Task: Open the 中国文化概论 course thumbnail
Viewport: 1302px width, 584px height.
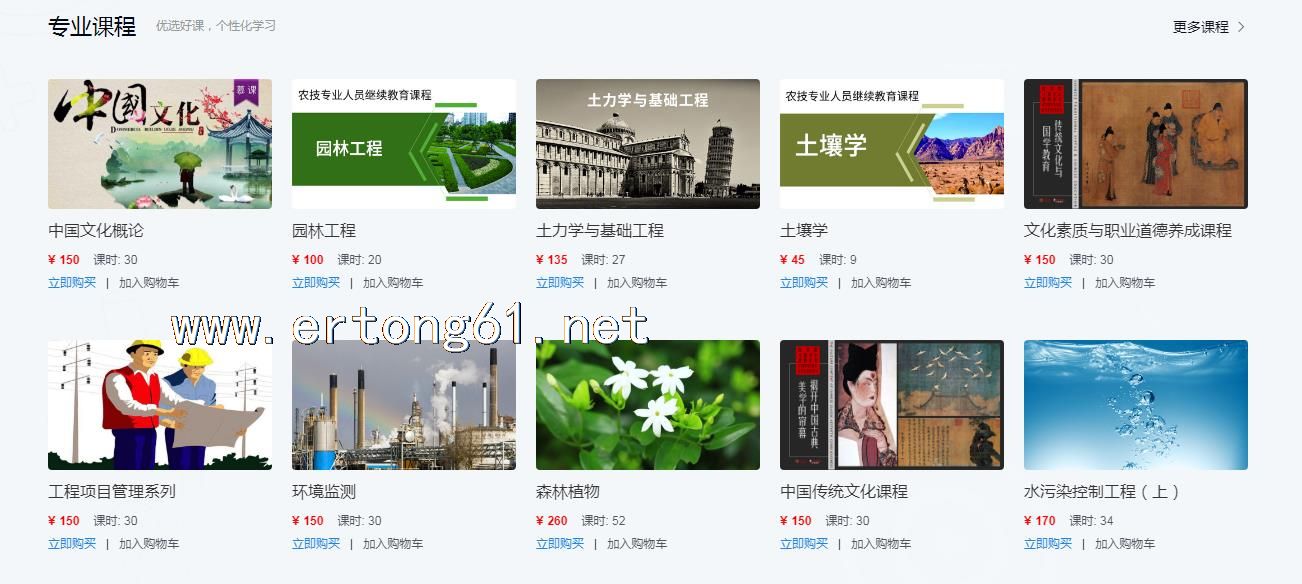Action: [160, 144]
